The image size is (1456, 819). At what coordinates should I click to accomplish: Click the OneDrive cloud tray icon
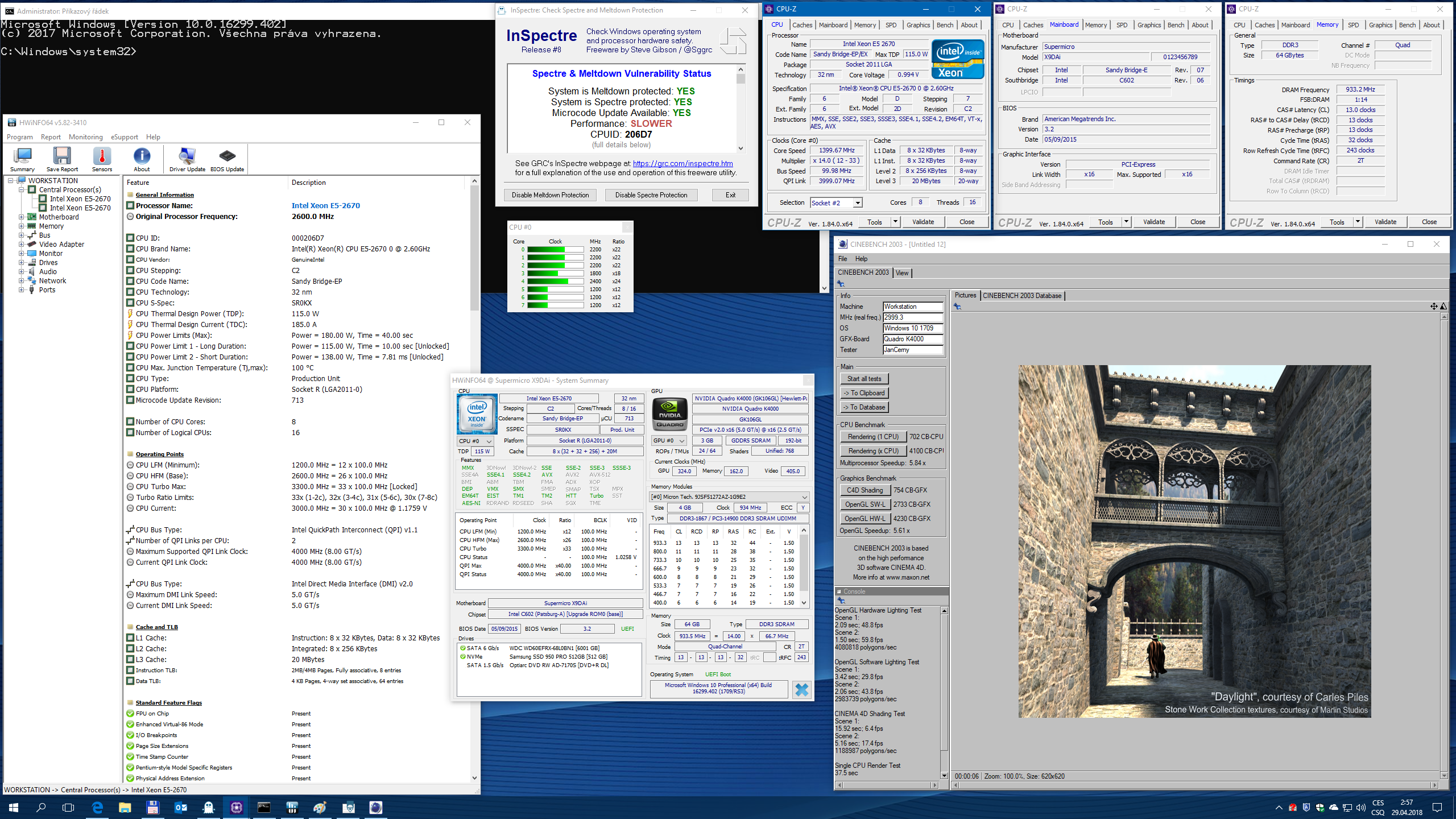[x=1333, y=807]
